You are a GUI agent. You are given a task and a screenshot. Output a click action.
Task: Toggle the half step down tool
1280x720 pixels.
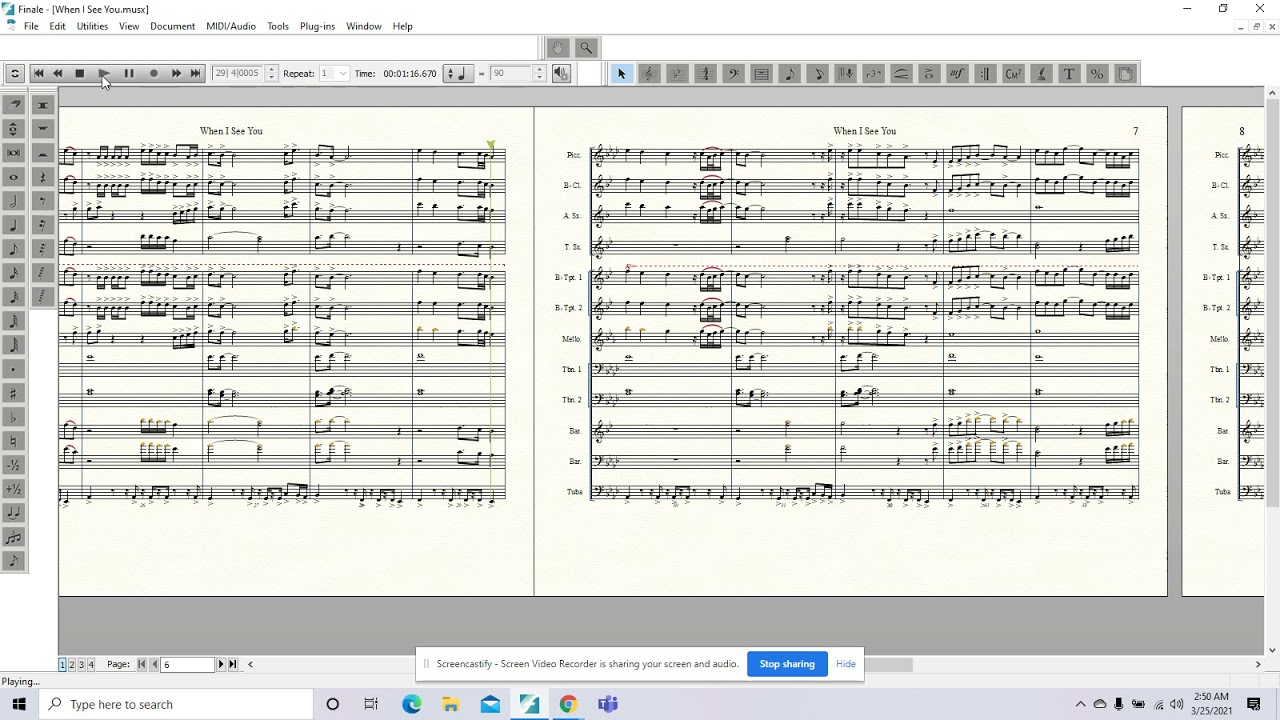(14, 464)
